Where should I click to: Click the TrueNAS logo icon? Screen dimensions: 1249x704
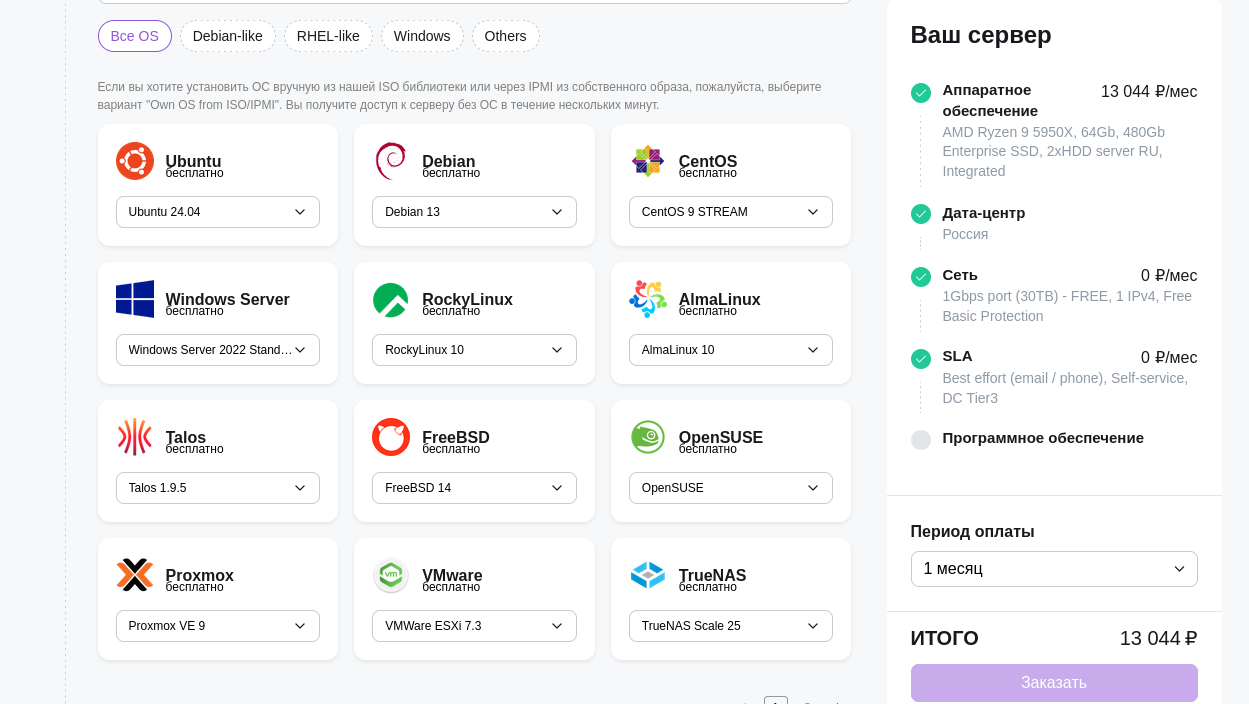[x=647, y=575]
